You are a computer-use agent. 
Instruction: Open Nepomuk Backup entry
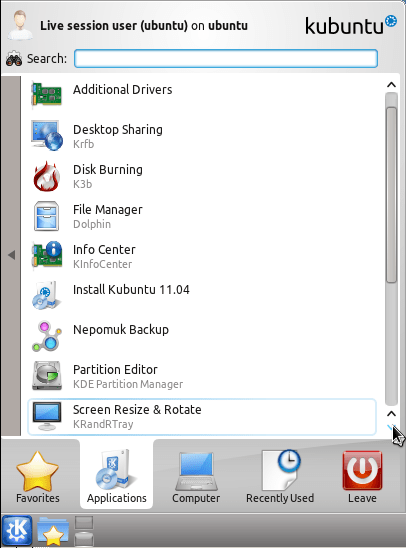coord(202,336)
